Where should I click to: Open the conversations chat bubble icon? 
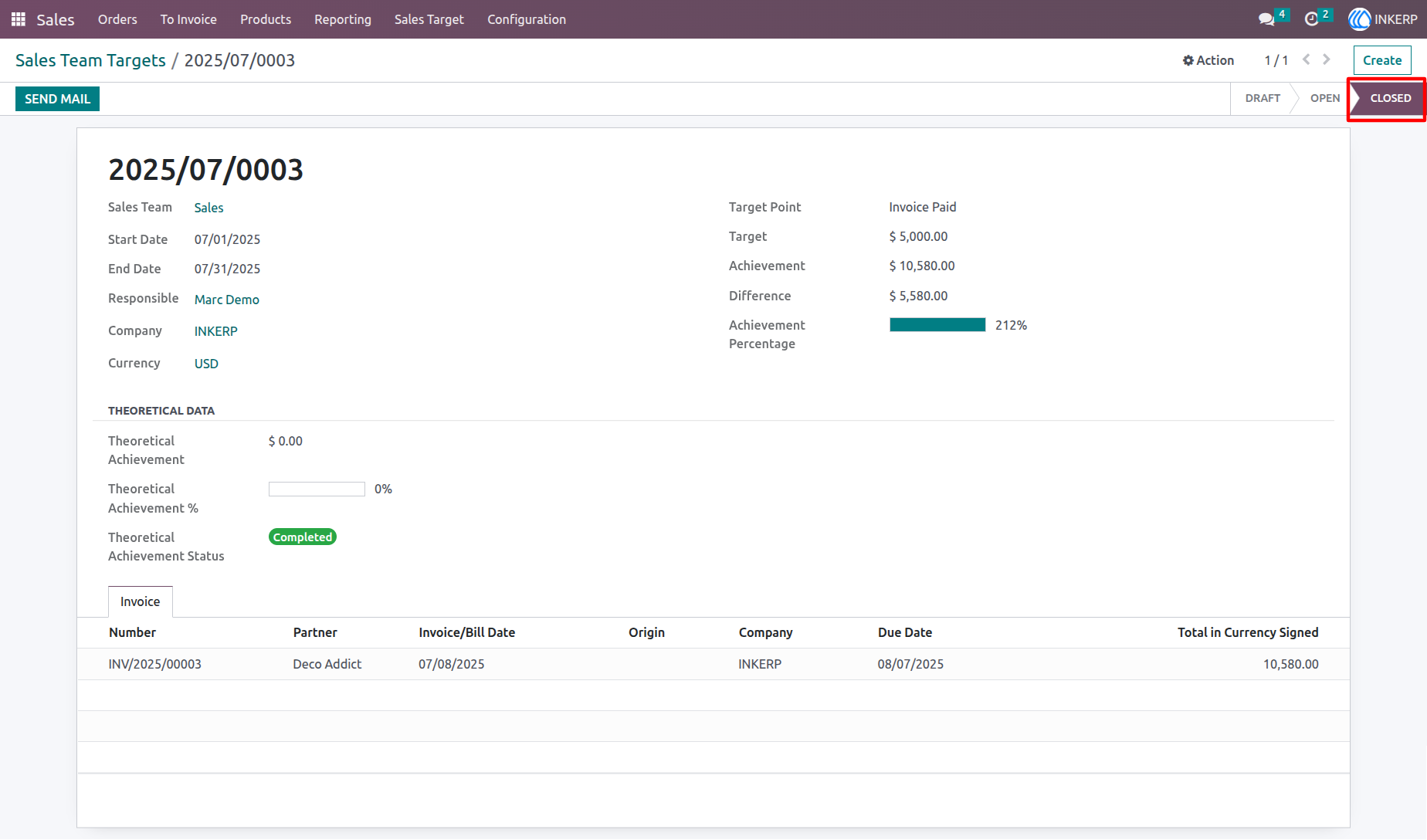click(1266, 19)
